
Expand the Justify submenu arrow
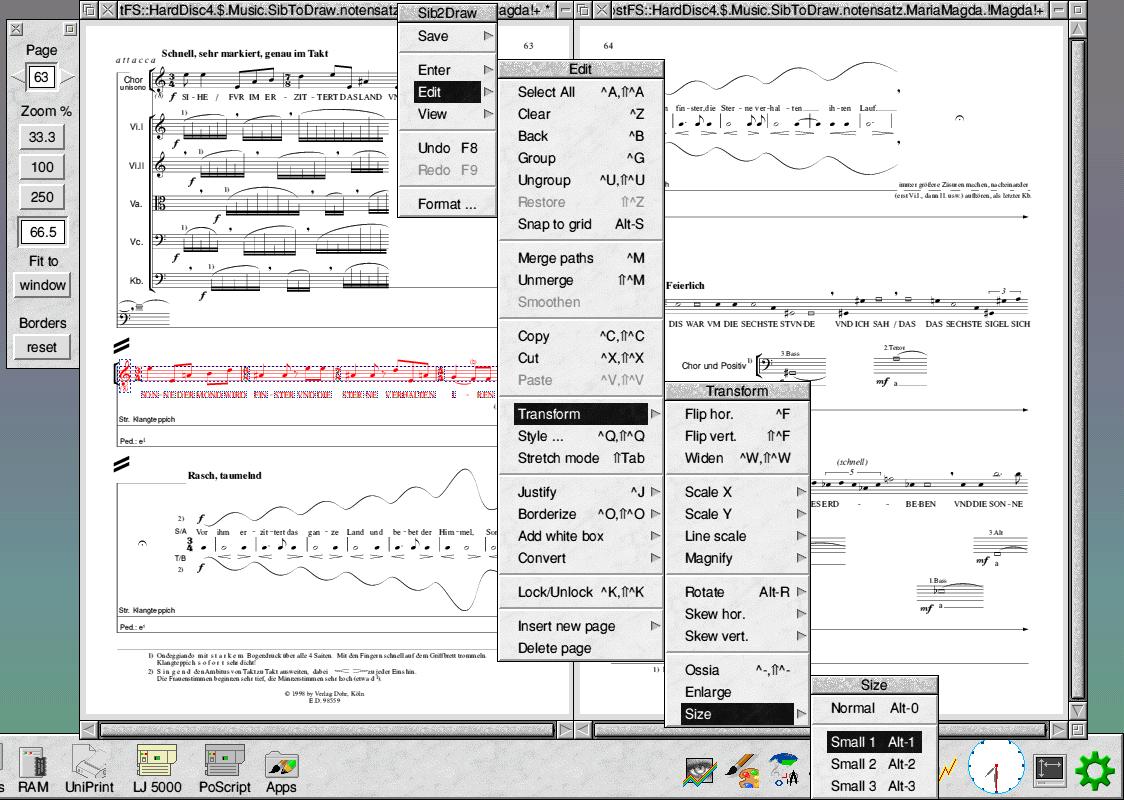(x=654, y=492)
